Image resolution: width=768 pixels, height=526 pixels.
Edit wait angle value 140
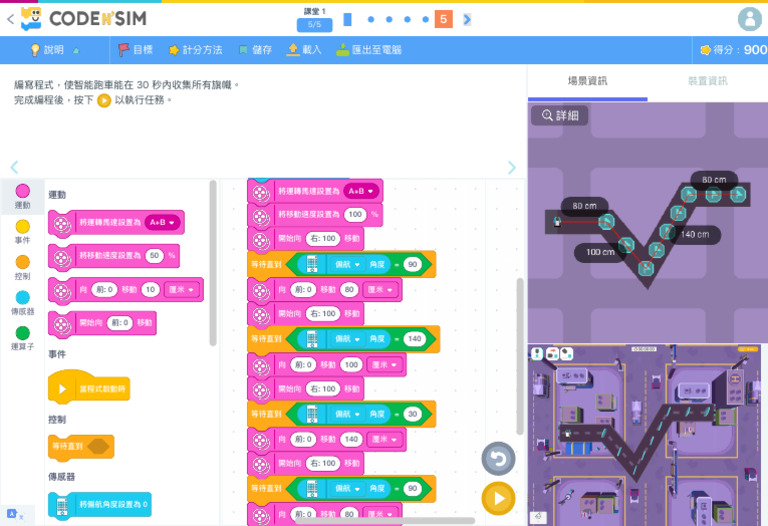pyautogui.click(x=414, y=339)
